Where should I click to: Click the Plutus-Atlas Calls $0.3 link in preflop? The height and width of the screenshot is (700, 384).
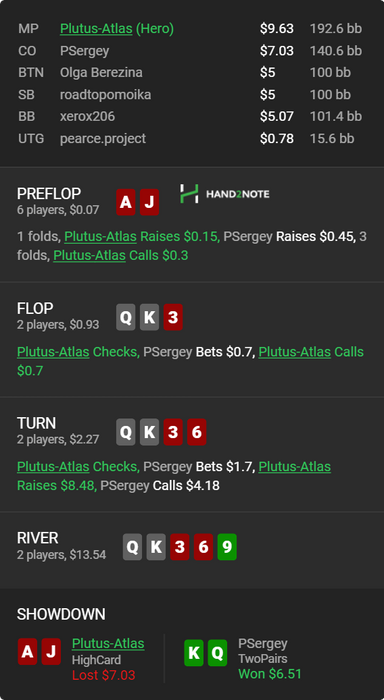point(121,255)
